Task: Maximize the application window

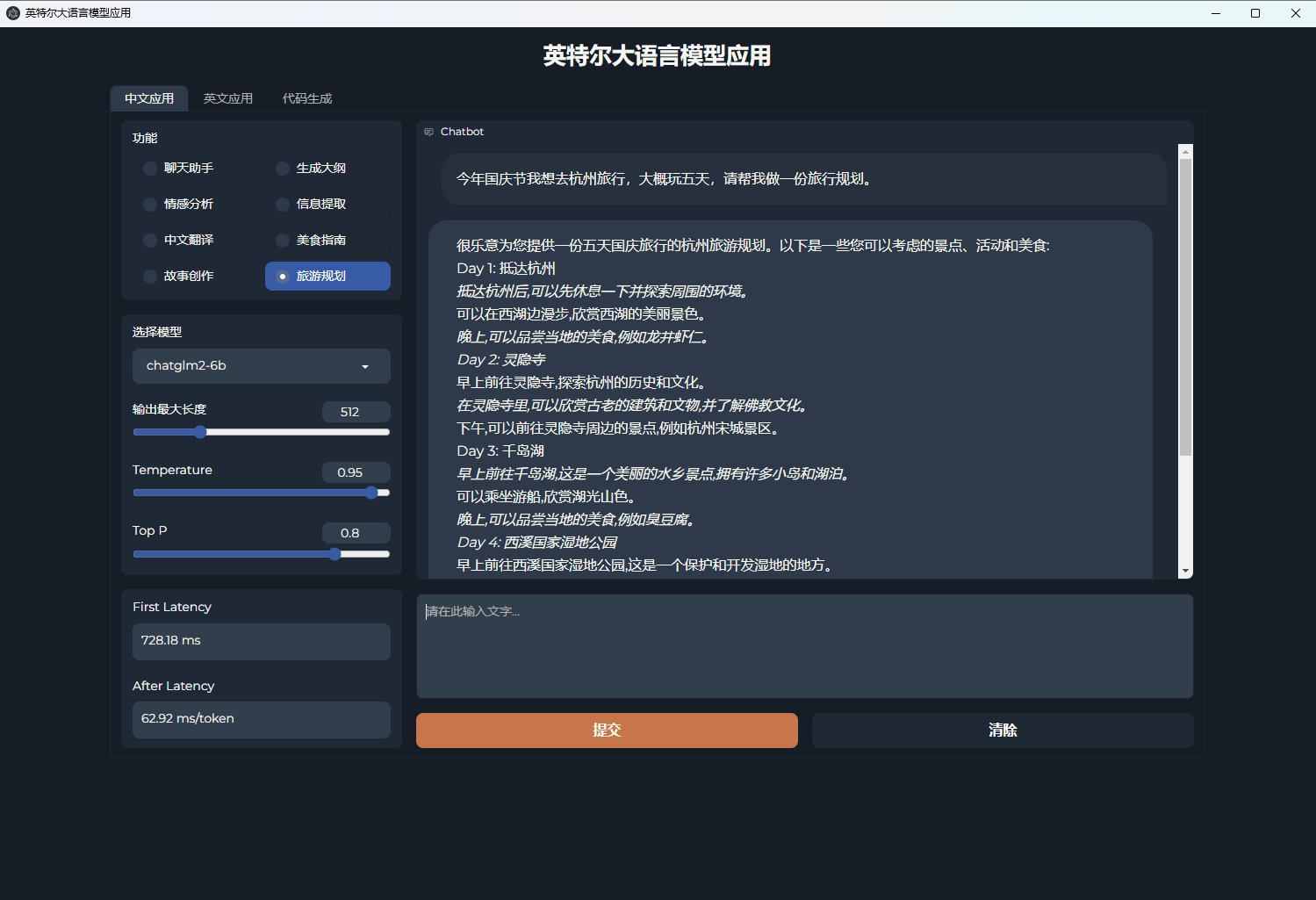Action: coord(1255,13)
